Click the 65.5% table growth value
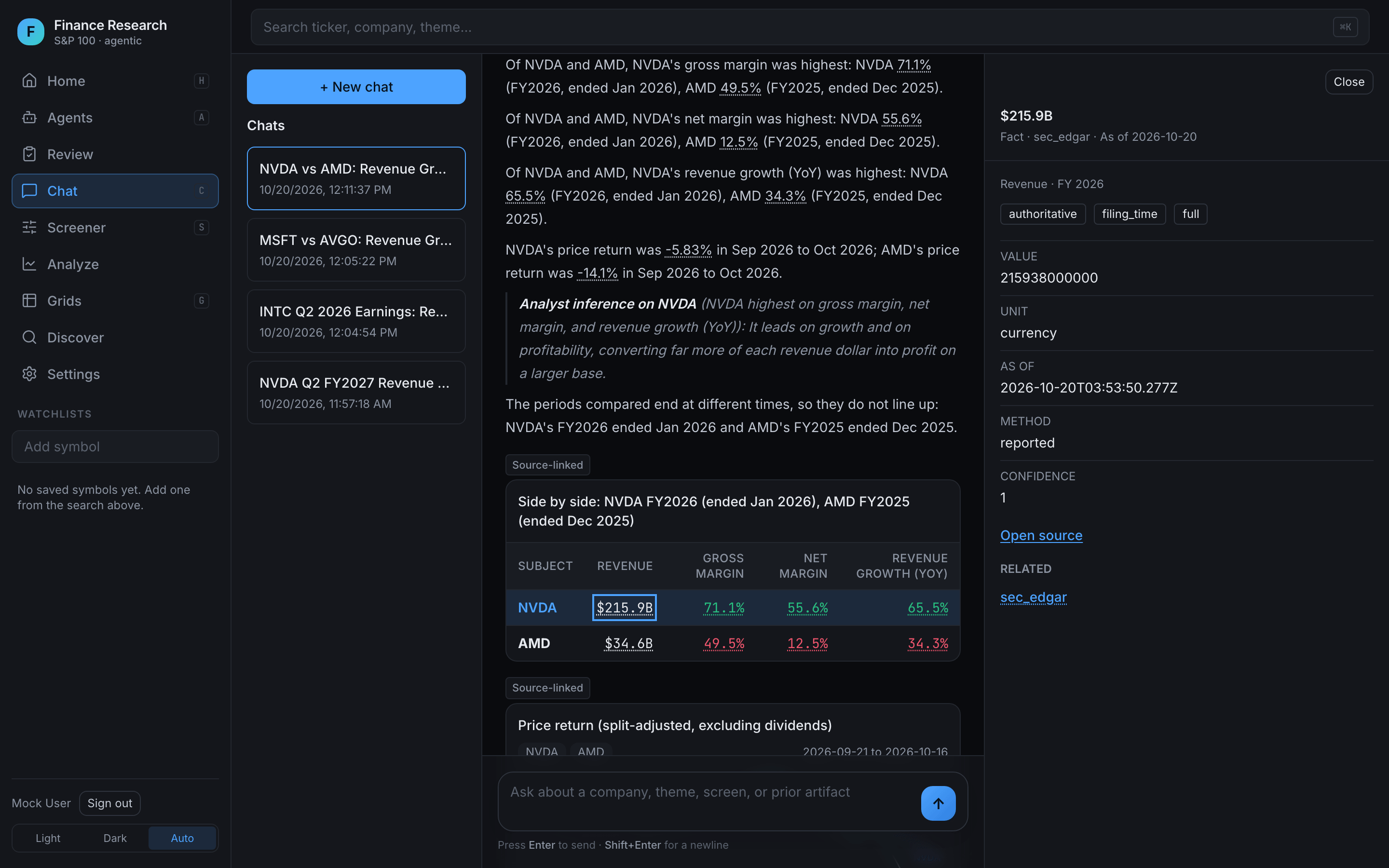 [x=927, y=608]
